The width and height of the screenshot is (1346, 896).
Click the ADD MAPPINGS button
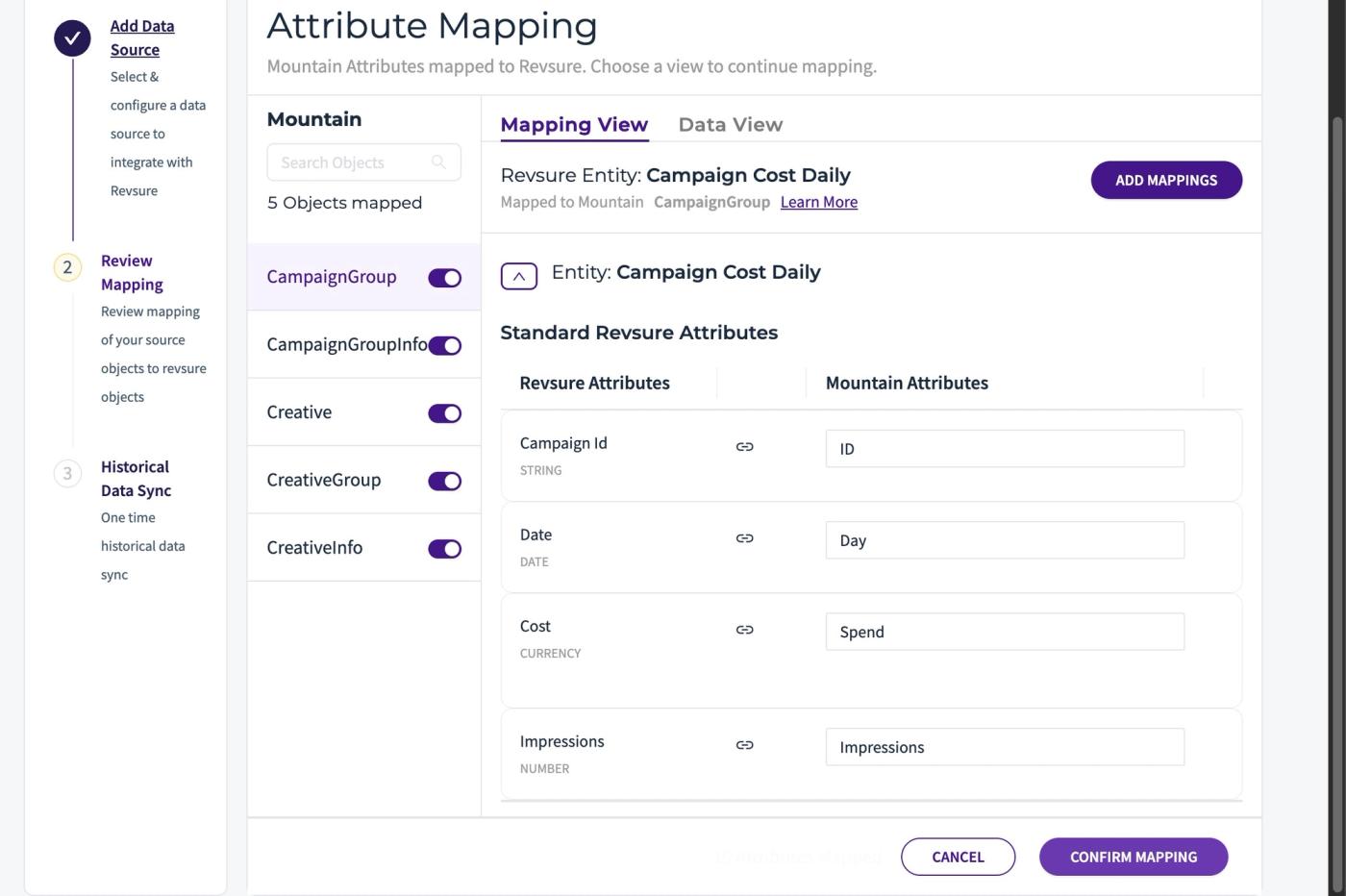(1166, 180)
